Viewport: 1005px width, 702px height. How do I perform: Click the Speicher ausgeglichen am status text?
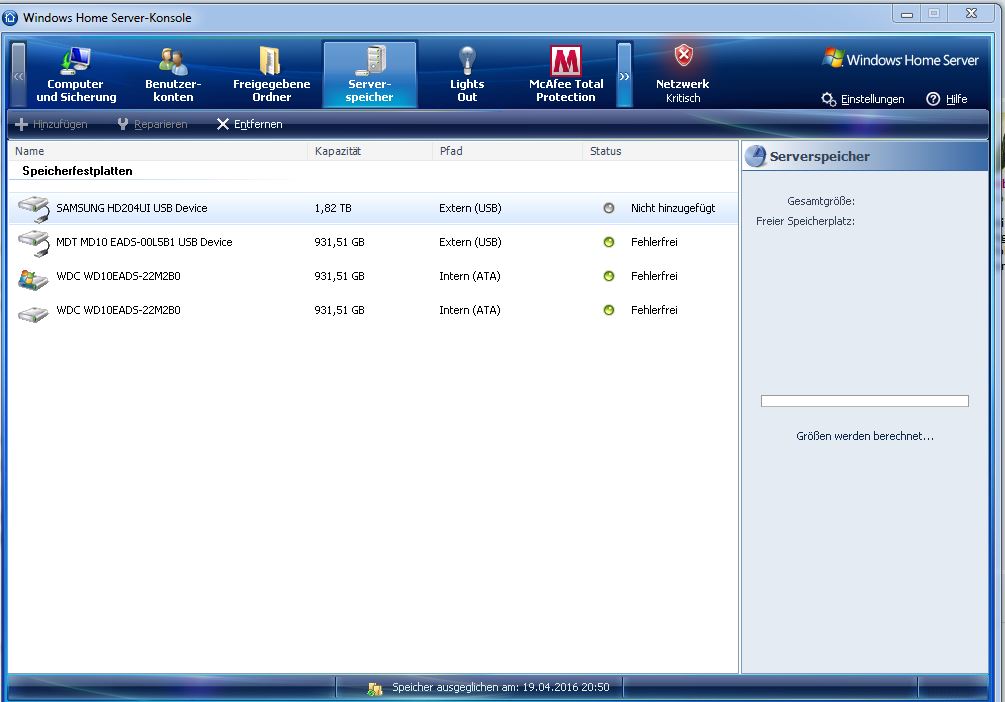click(x=501, y=687)
